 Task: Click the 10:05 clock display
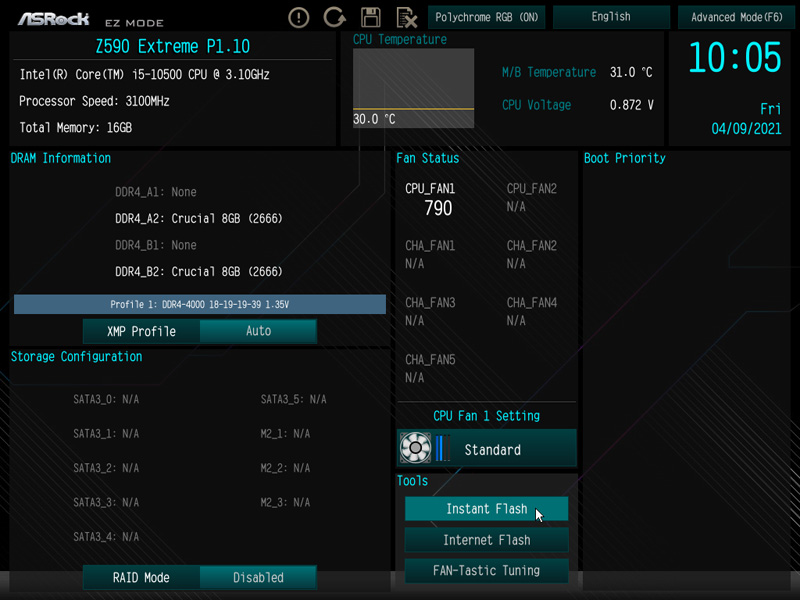point(735,57)
